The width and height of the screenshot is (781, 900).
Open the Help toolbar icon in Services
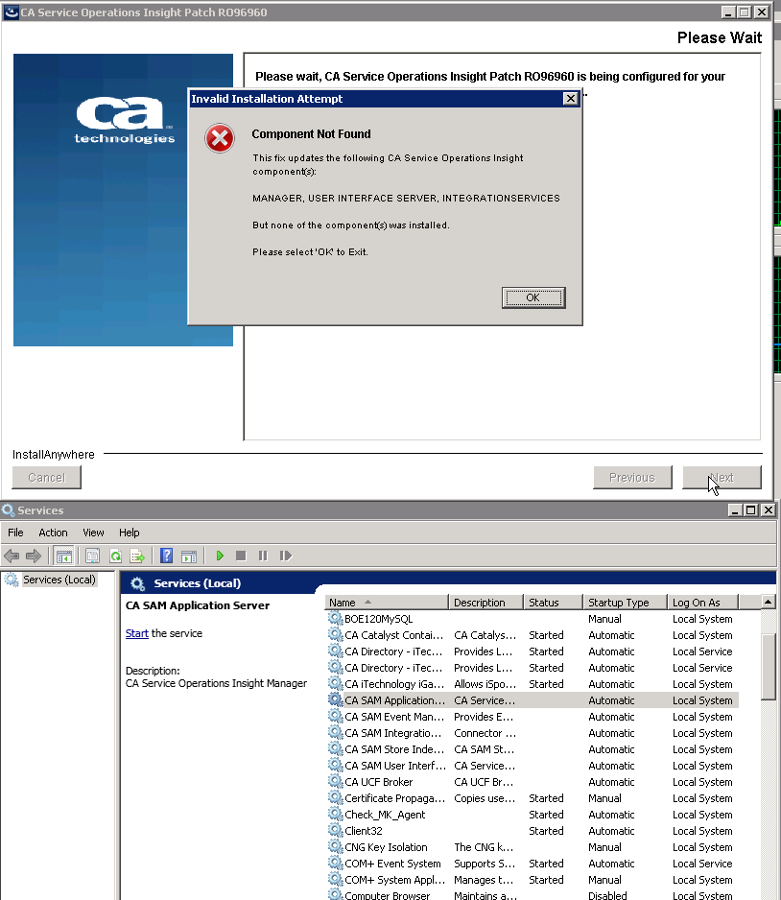pyautogui.click(x=166, y=556)
